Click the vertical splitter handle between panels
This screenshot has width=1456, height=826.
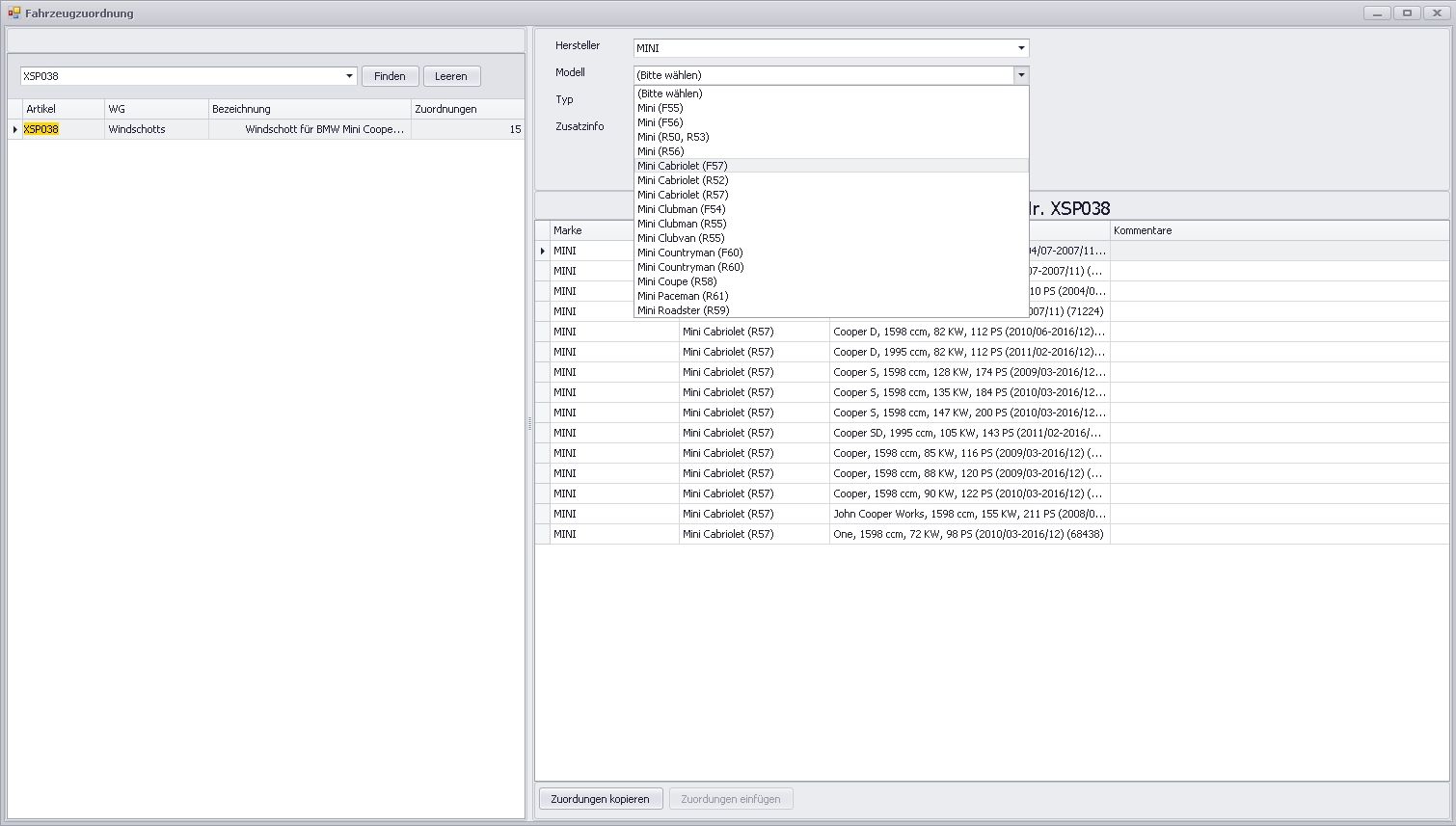click(x=529, y=423)
